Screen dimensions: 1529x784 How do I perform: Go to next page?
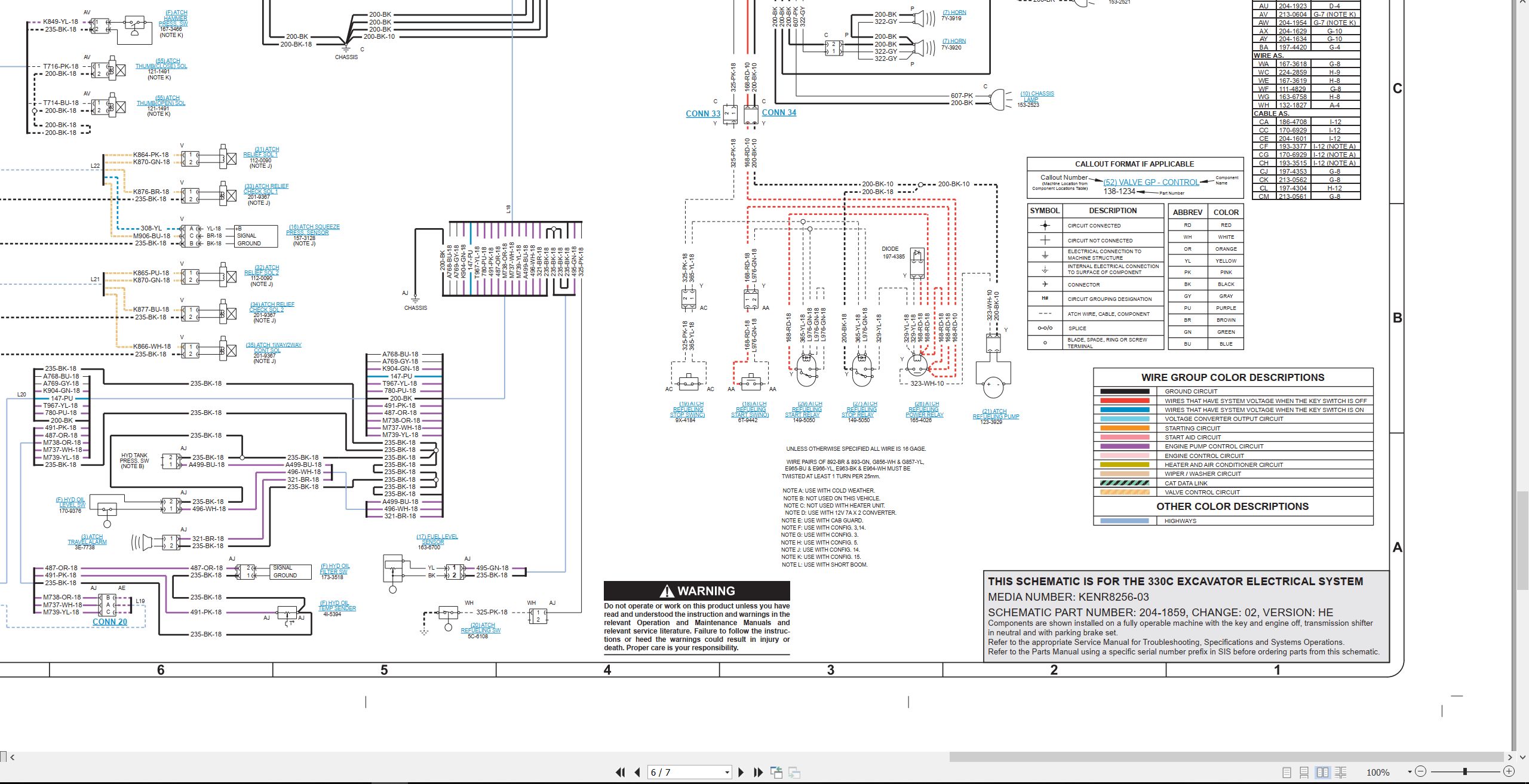tap(741, 772)
